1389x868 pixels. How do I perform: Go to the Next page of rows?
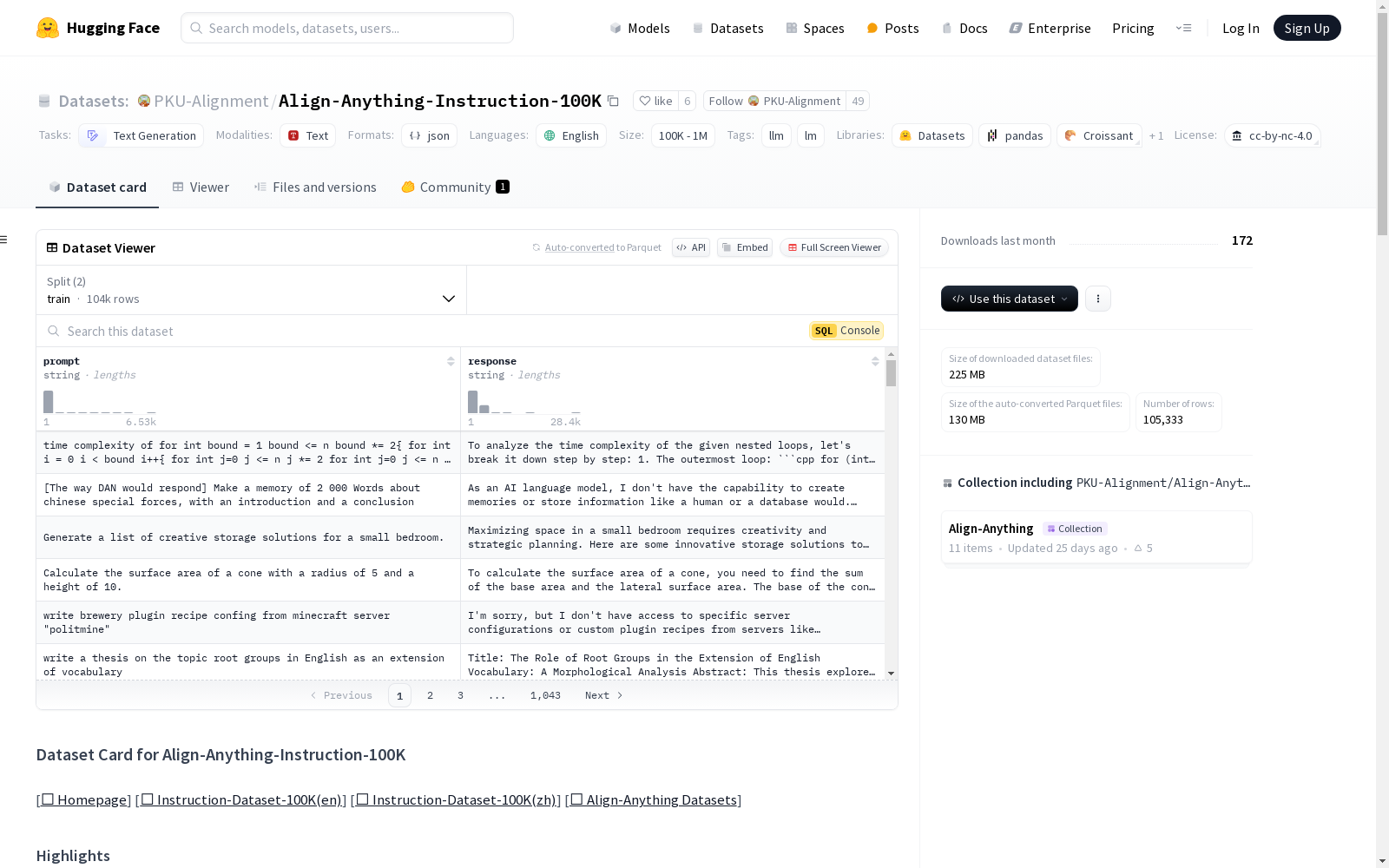click(x=604, y=695)
